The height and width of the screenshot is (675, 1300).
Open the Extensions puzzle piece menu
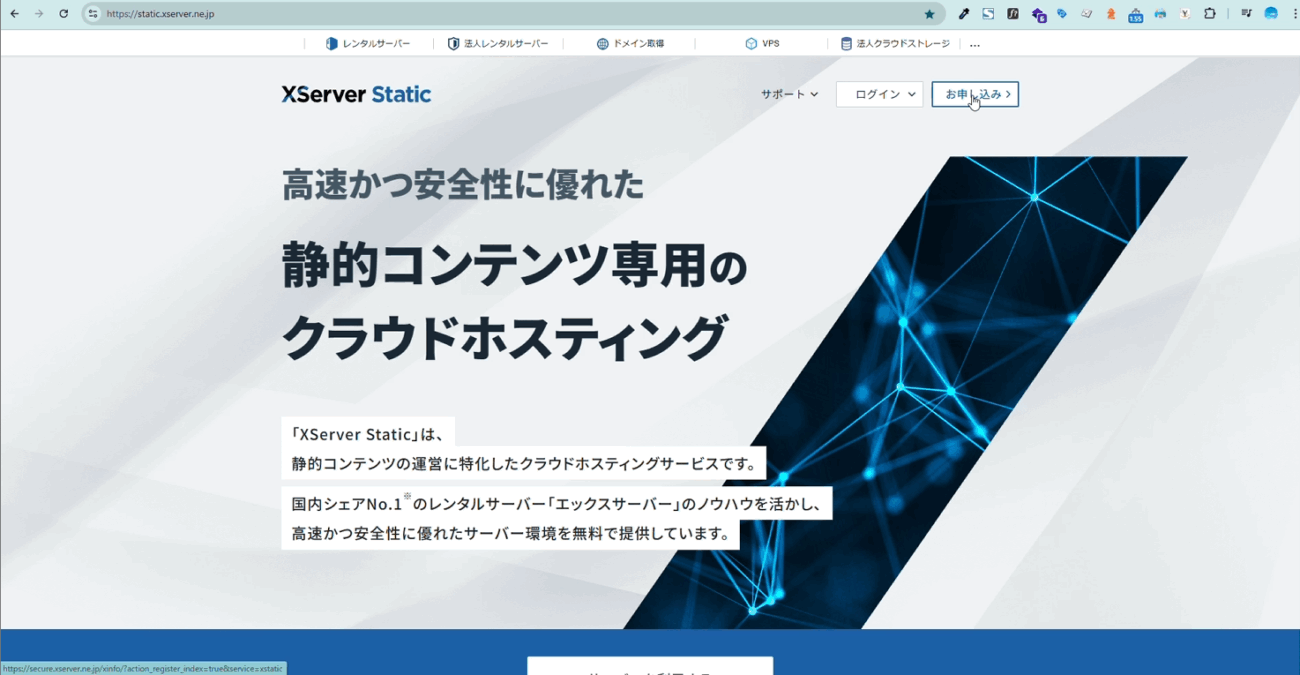(x=1210, y=14)
